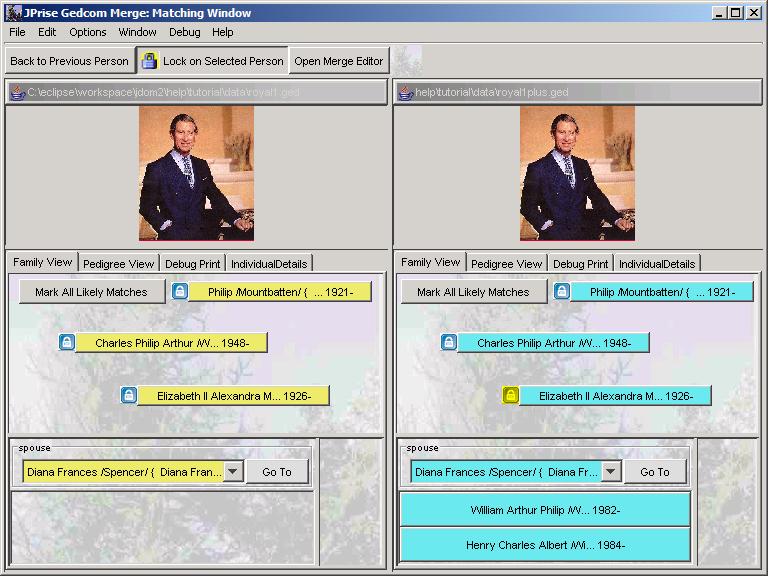This screenshot has height=576, width=768.
Task: Expand the left spouse dropdown arrow
Action: click(233, 472)
